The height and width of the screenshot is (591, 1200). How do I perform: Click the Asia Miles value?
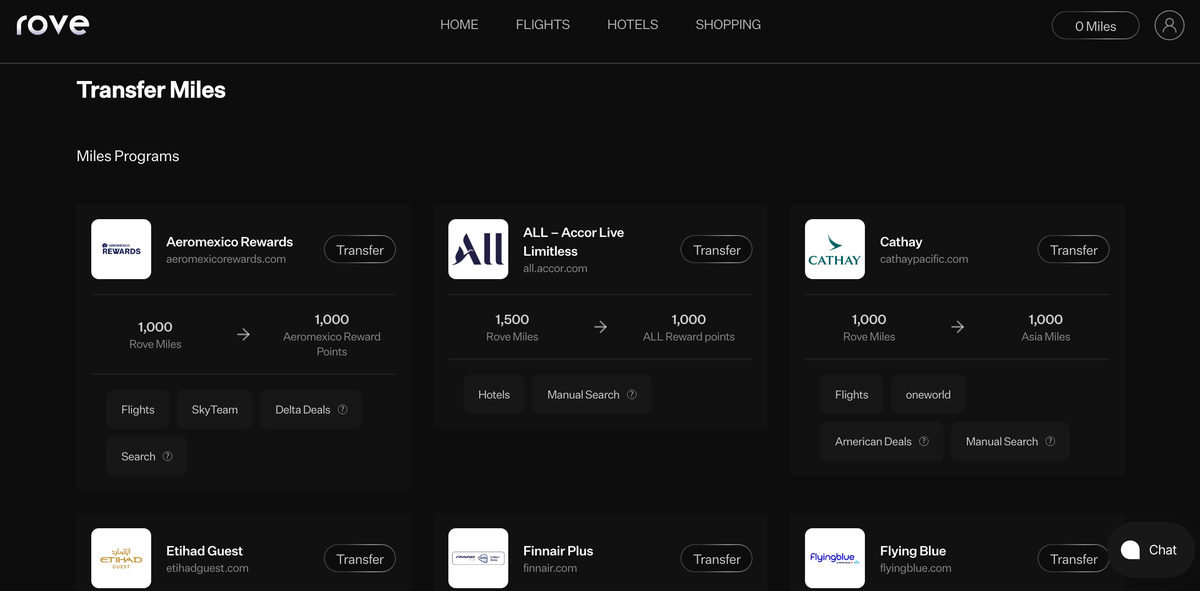coord(1046,327)
